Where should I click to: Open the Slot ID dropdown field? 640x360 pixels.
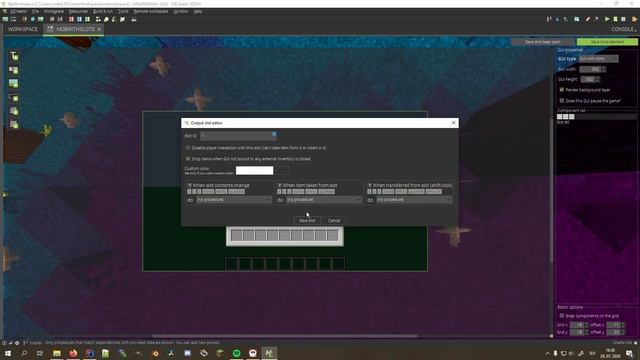(x=238, y=136)
